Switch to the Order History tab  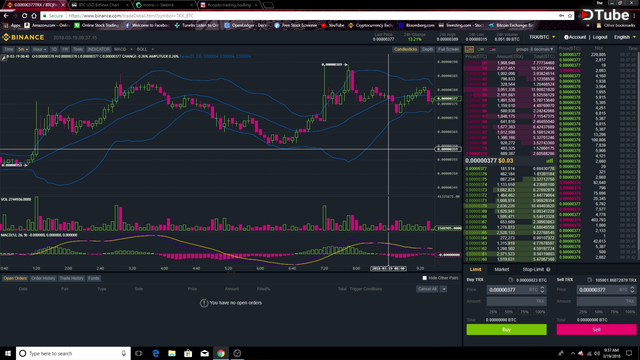pyautogui.click(x=43, y=278)
